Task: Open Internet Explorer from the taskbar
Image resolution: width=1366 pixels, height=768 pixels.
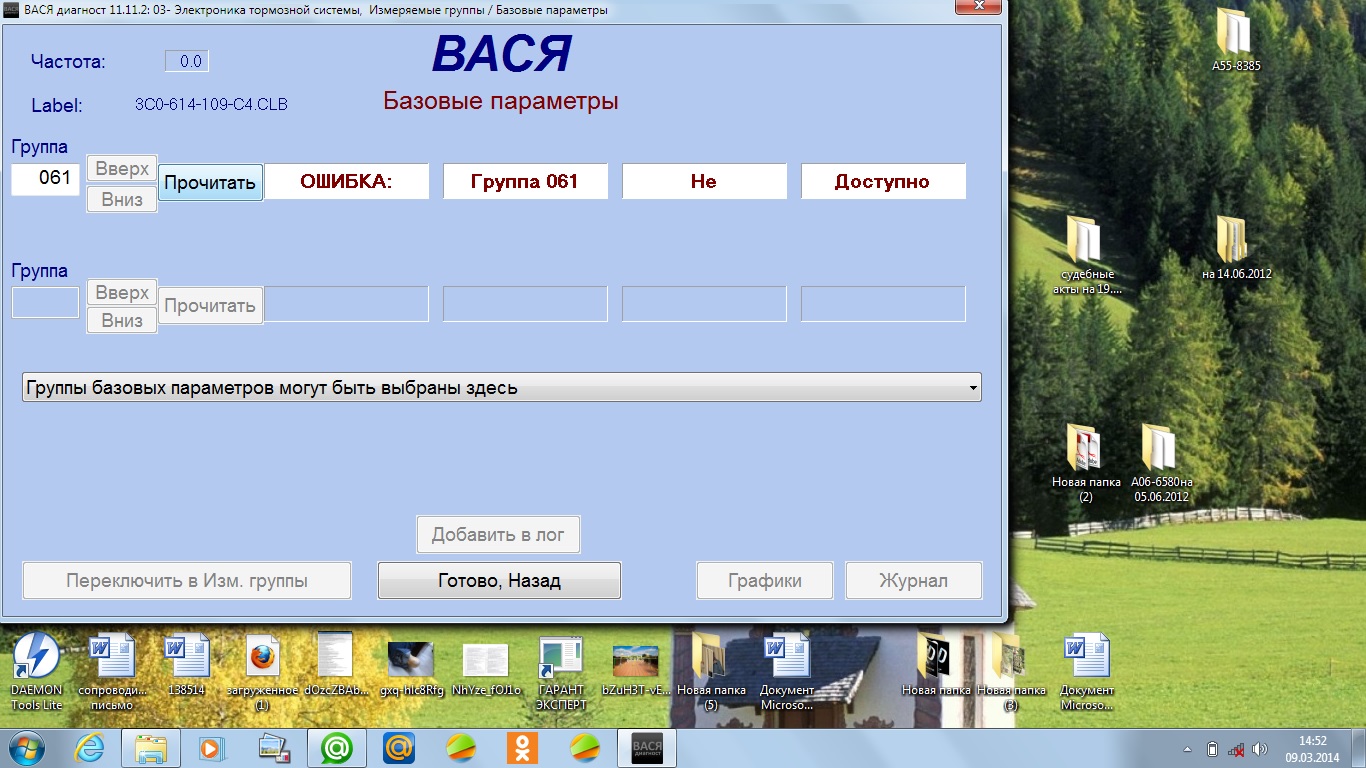Action: point(89,748)
